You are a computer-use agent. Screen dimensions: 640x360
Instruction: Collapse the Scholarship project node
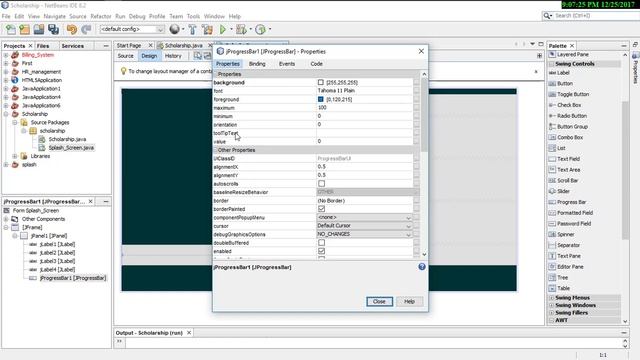coord(6,114)
